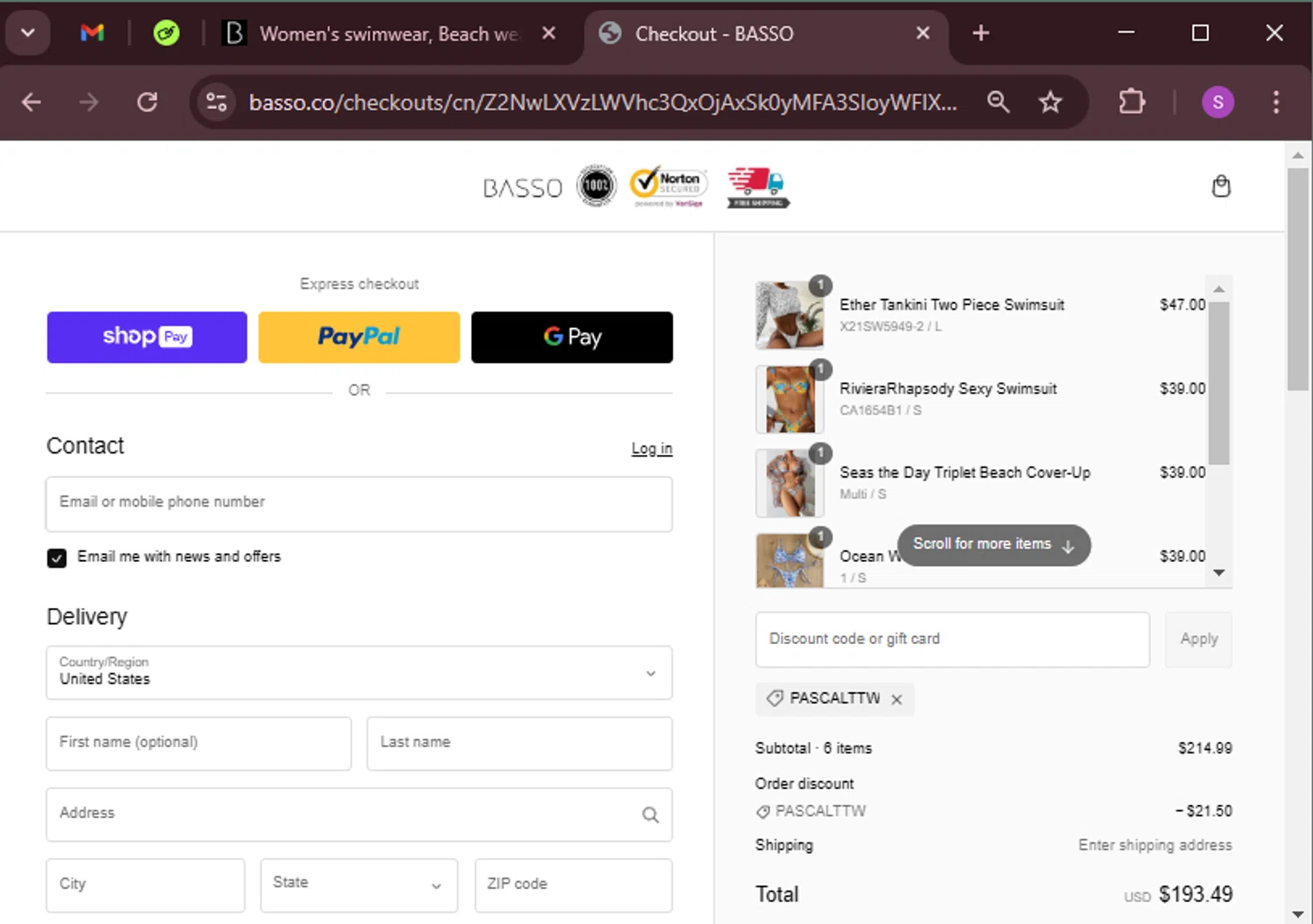Reload the checkout page
1313x924 pixels.
click(147, 102)
